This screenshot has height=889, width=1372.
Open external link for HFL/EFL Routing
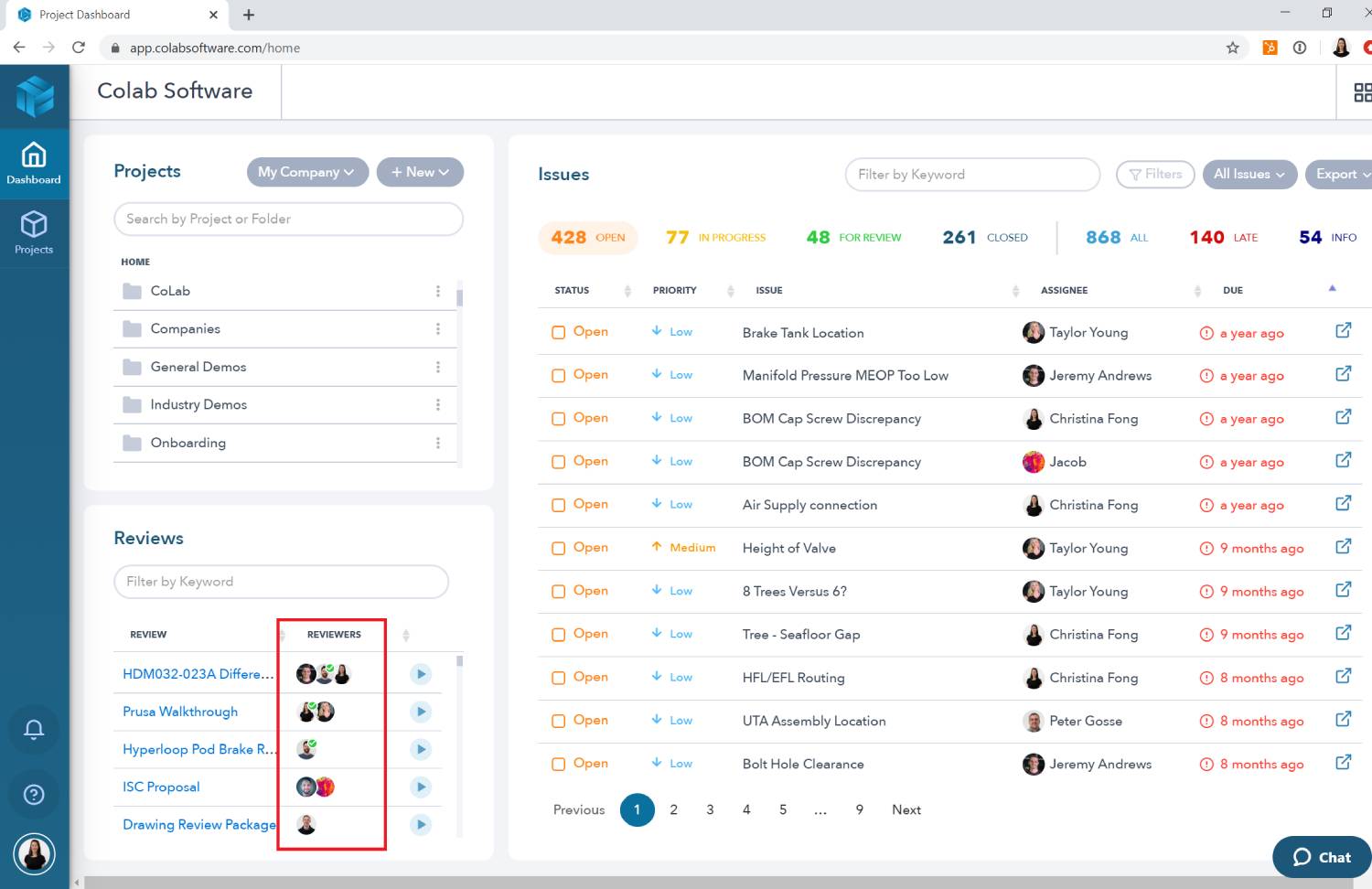click(1343, 676)
